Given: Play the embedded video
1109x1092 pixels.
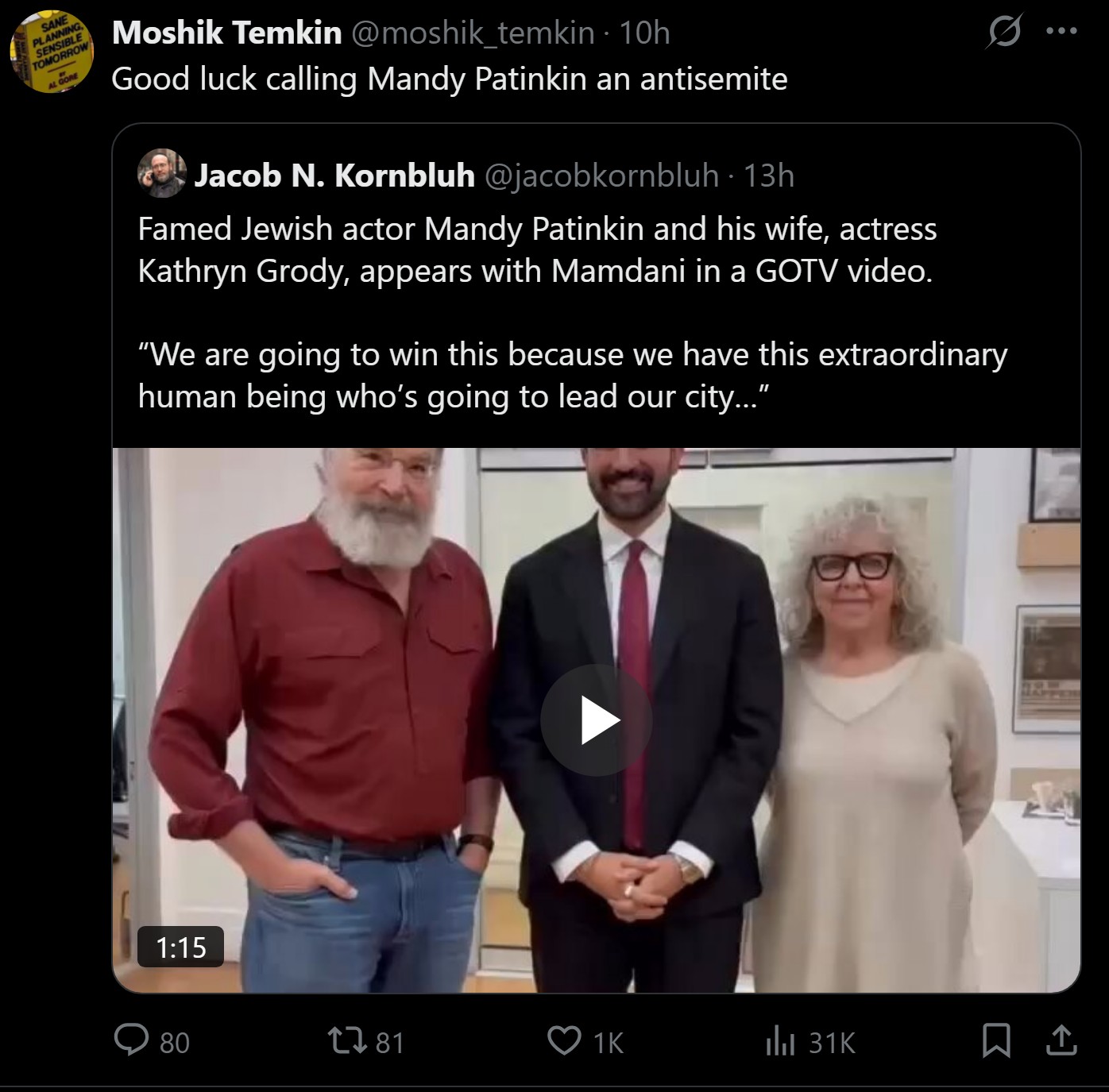Looking at the screenshot, I should [596, 720].
